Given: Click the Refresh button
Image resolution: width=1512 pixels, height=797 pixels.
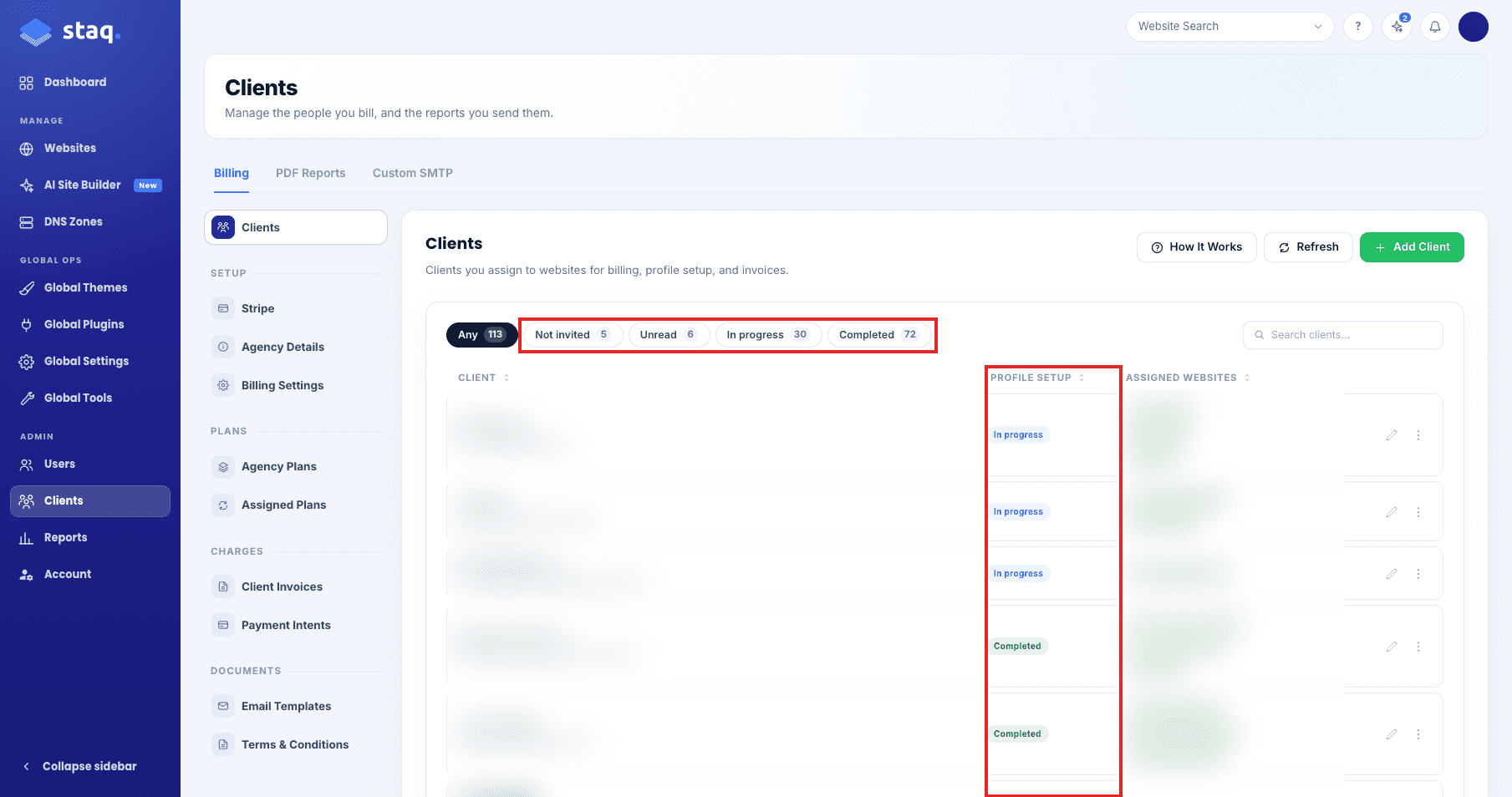Looking at the screenshot, I should (x=1308, y=247).
